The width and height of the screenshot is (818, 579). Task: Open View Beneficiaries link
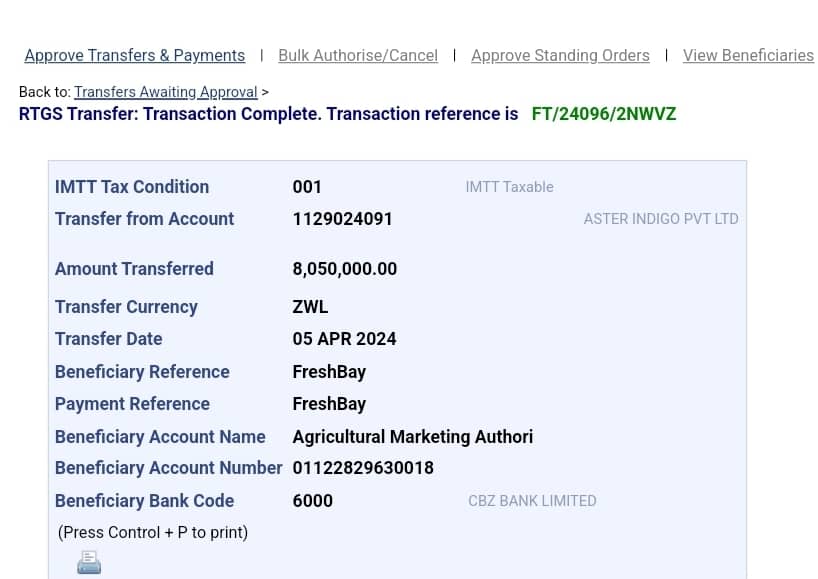click(x=748, y=55)
